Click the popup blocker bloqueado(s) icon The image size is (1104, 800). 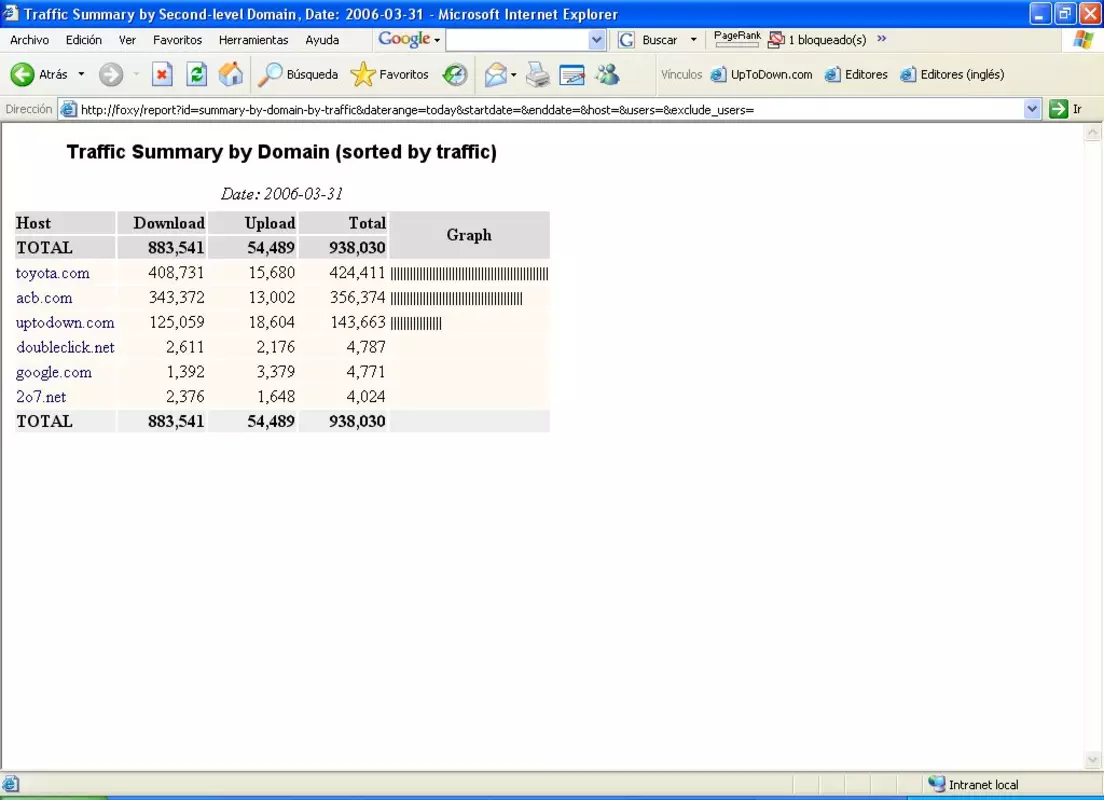[x=776, y=39]
